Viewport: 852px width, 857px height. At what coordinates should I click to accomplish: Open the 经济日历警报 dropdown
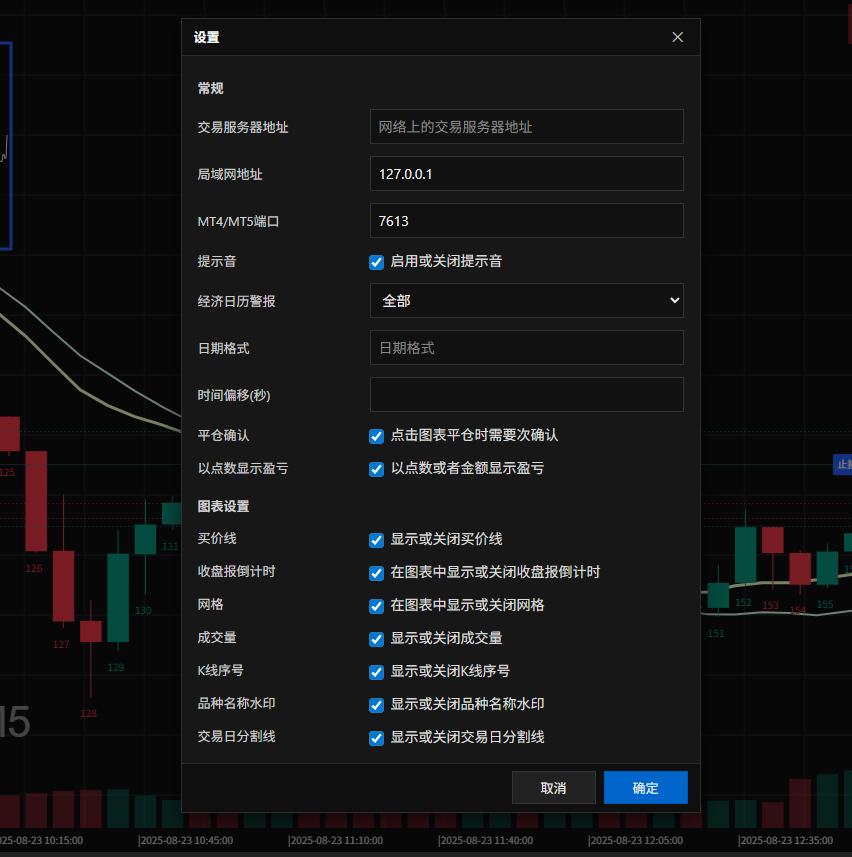click(526, 300)
